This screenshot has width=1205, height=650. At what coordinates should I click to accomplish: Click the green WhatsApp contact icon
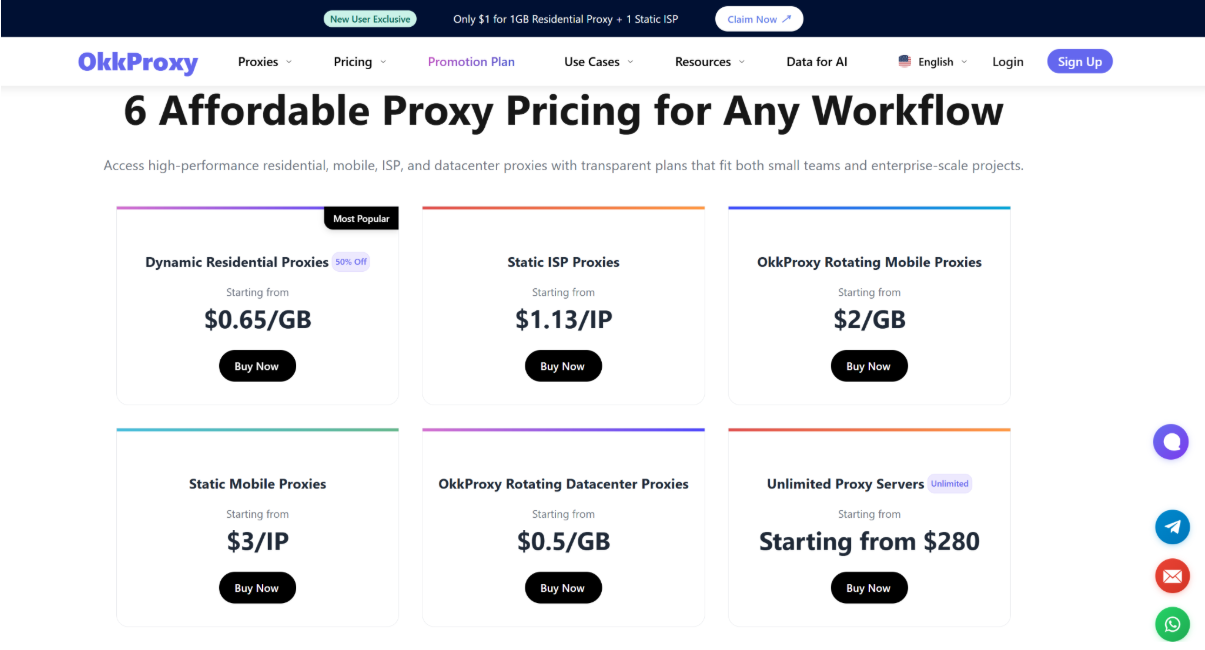(x=1172, y=625)
